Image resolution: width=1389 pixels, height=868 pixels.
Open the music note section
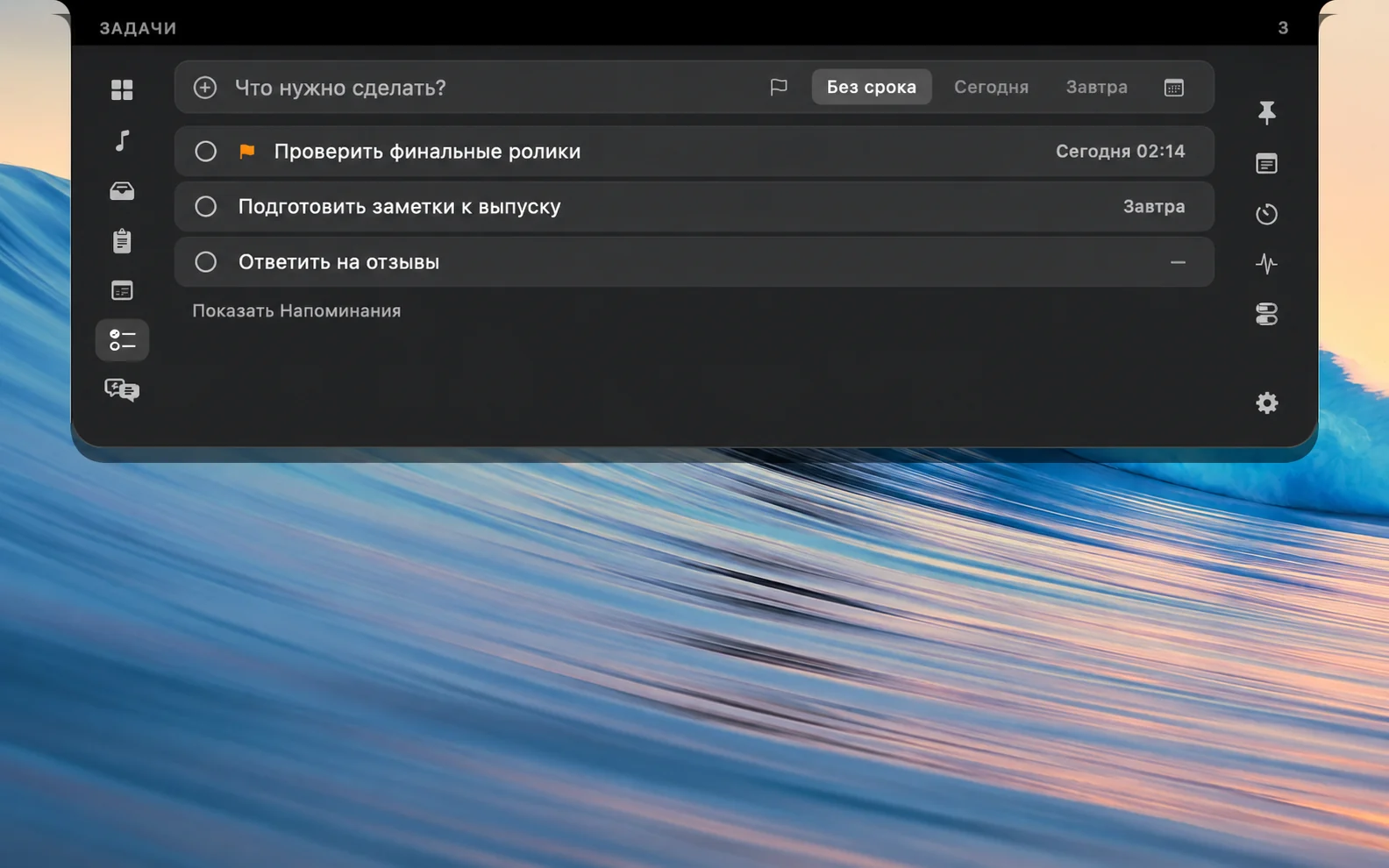[122, 140]
